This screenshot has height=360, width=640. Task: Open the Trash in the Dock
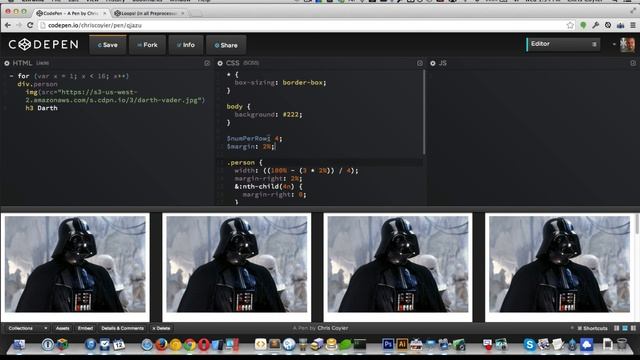pos(621,345)
